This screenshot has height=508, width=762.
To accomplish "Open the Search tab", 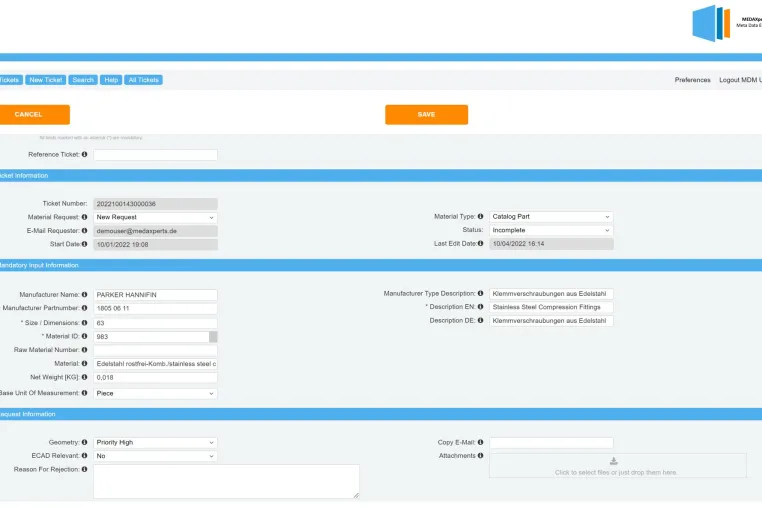I will (x=83, y=80).
